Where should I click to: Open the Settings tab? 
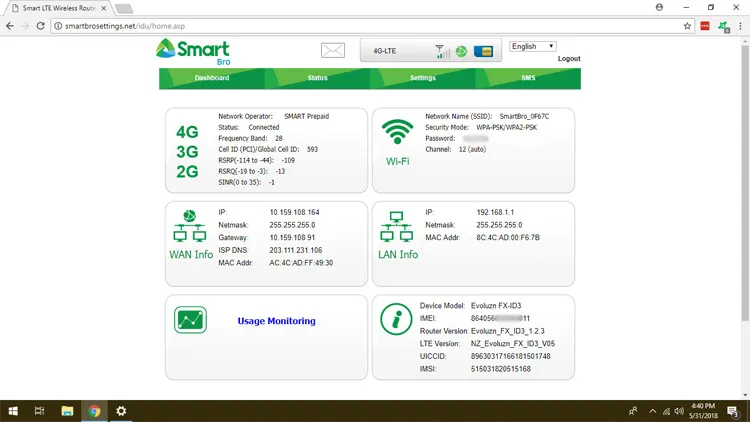(423, 78)
